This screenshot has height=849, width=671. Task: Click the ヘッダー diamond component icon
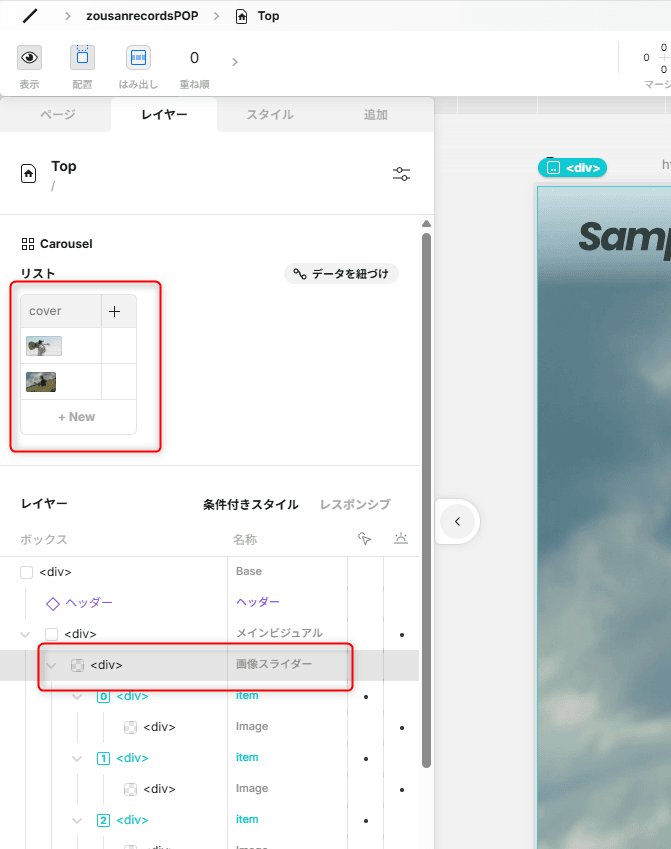point(53,603)
